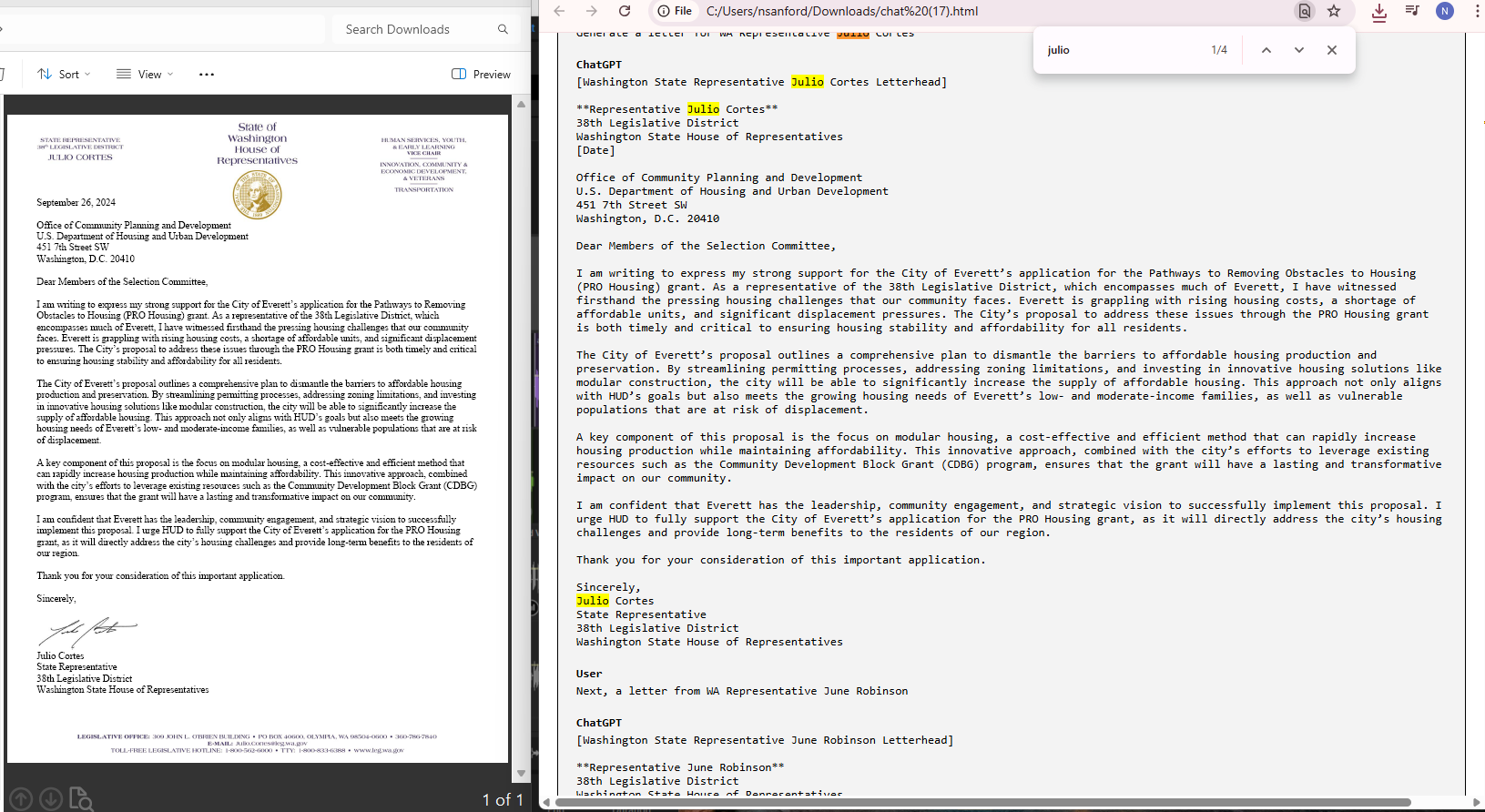Expand the Sort dropdown
Viewport: 1485px width, 812px height.
[64, 74]
